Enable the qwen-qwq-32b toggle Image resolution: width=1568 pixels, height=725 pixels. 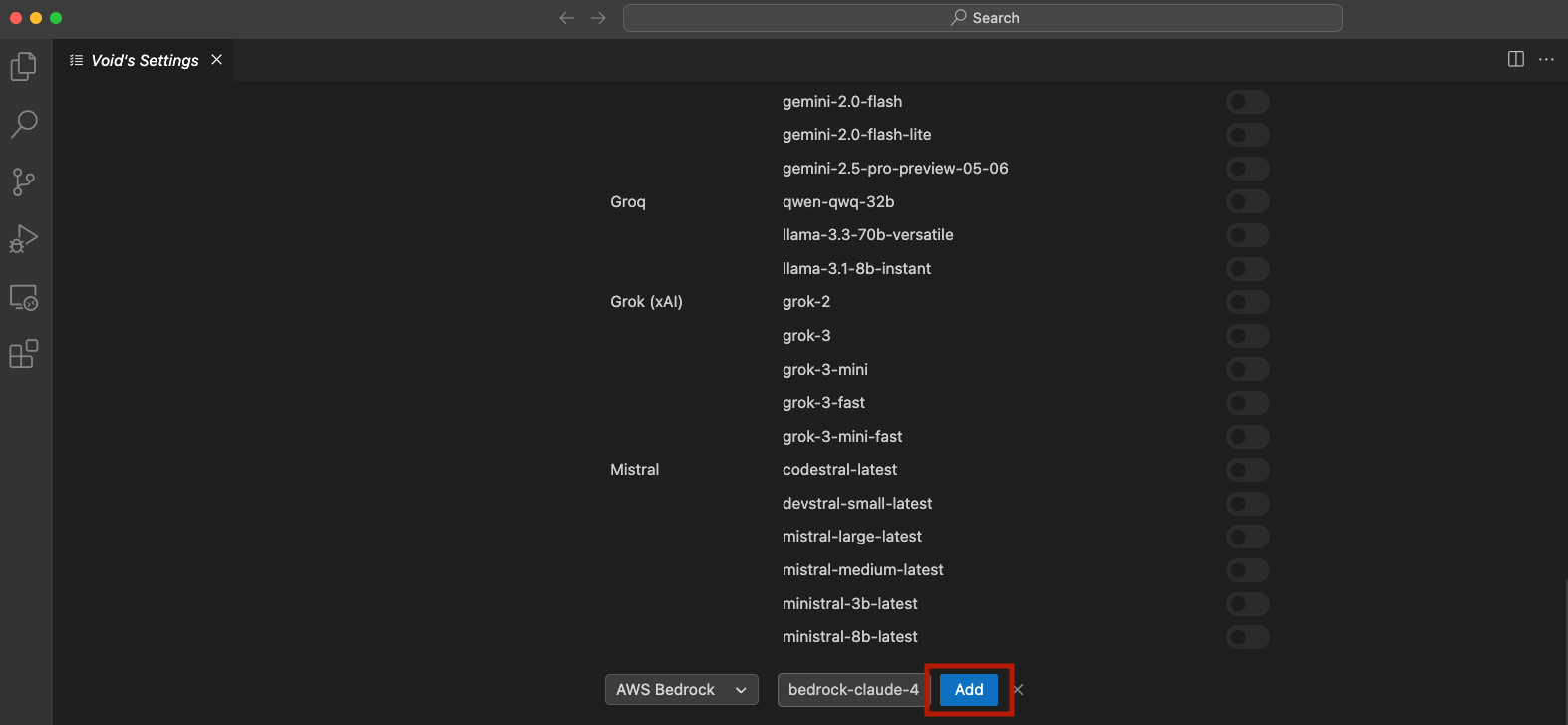click(x=1247, y=201)
